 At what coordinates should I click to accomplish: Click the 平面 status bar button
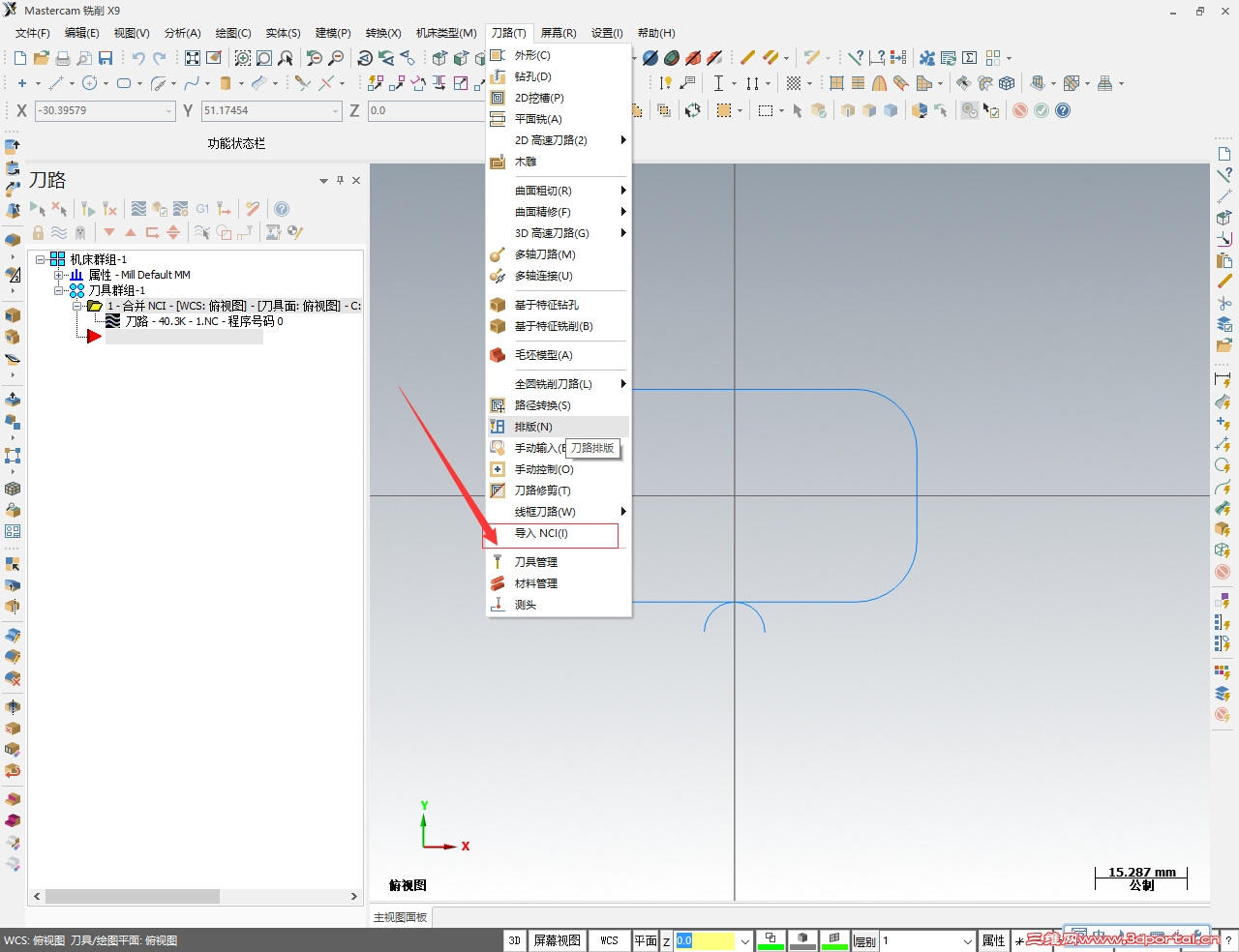click(646, 940)
